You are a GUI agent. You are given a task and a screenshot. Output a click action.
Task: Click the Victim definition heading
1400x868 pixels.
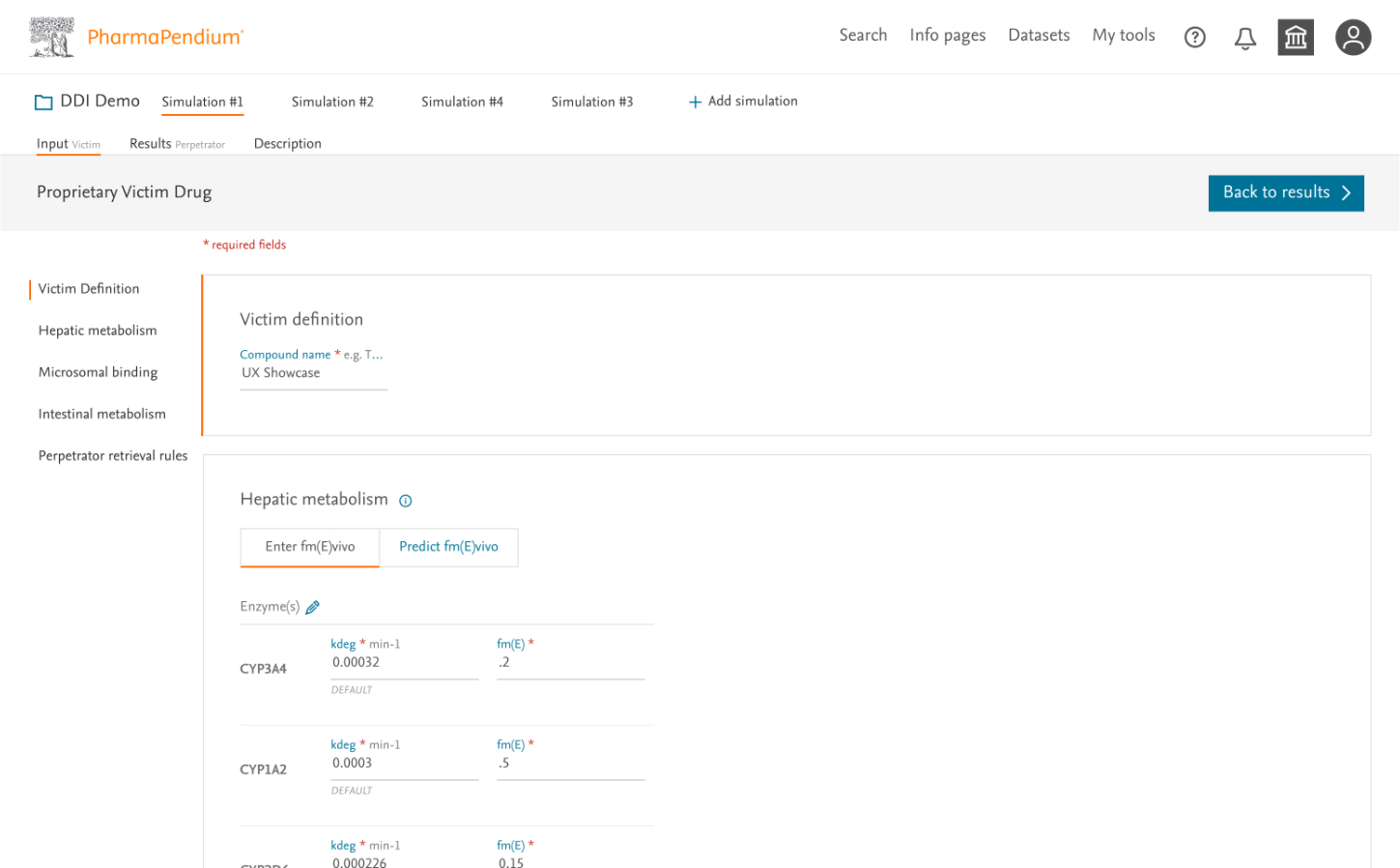click(x=301, y=320)
